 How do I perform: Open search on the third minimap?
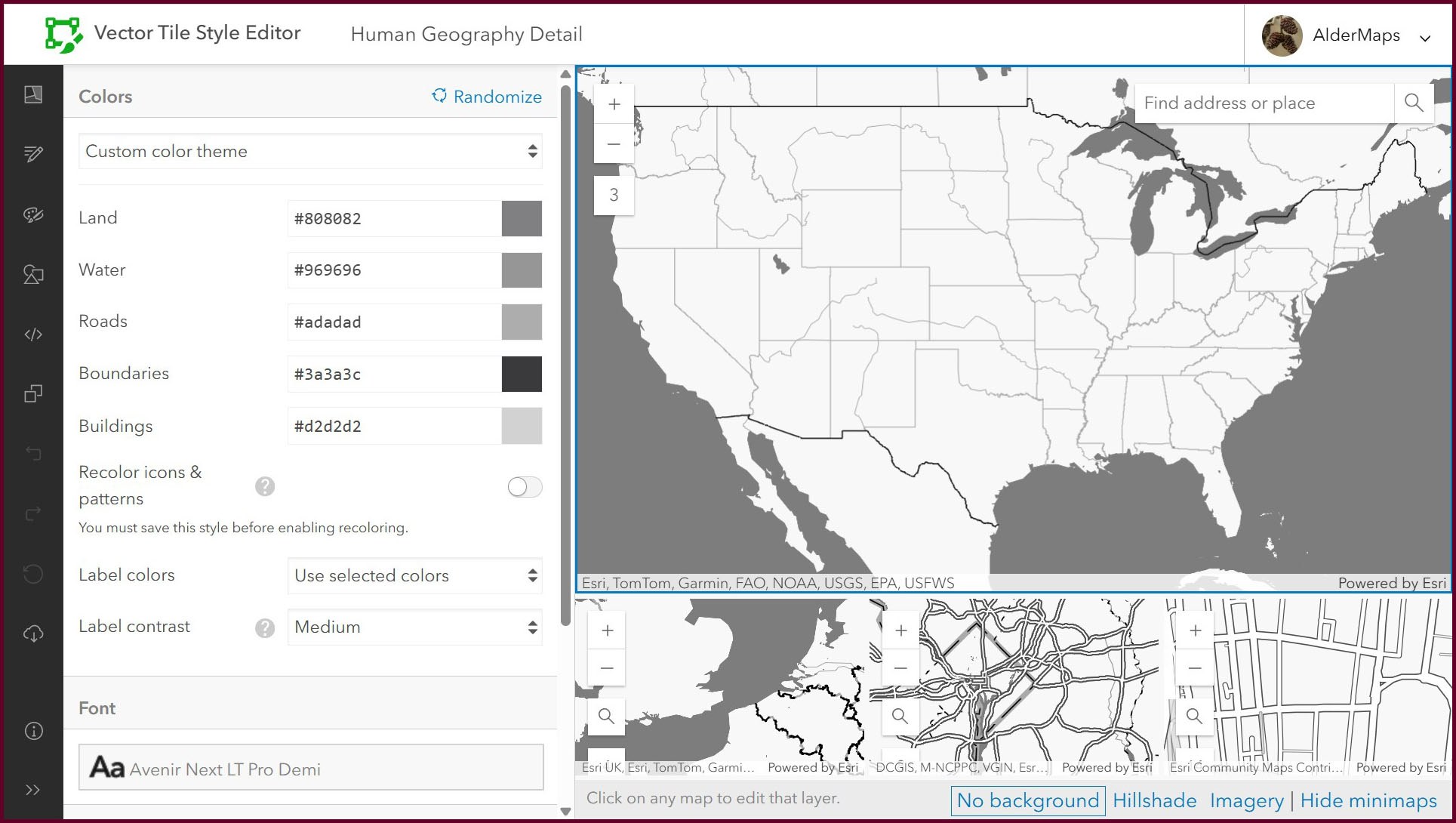click(x=1195, y=716)
